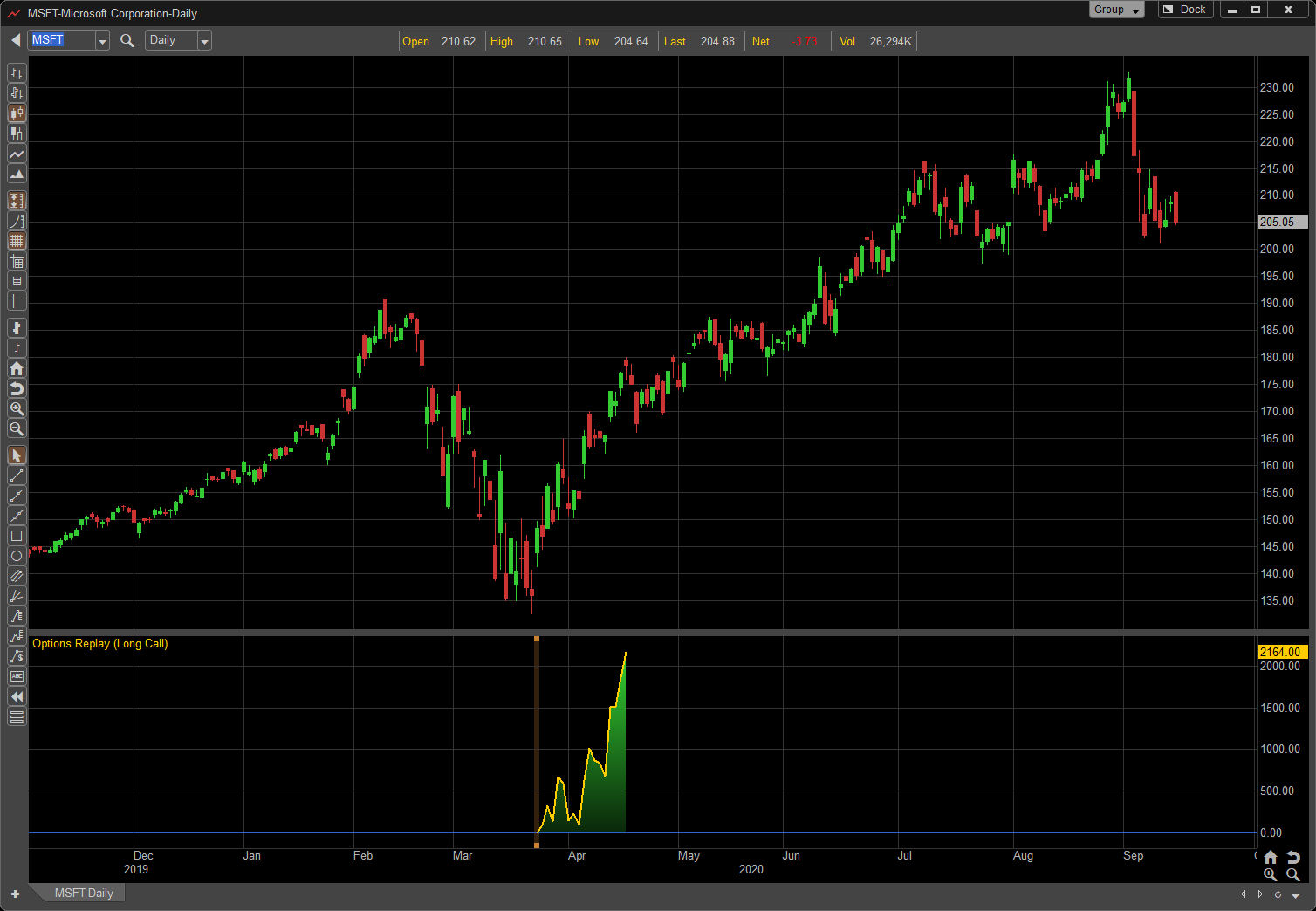Select the OHLC bar chart style
Viewport: 1316px width, 911px height.
17,73
